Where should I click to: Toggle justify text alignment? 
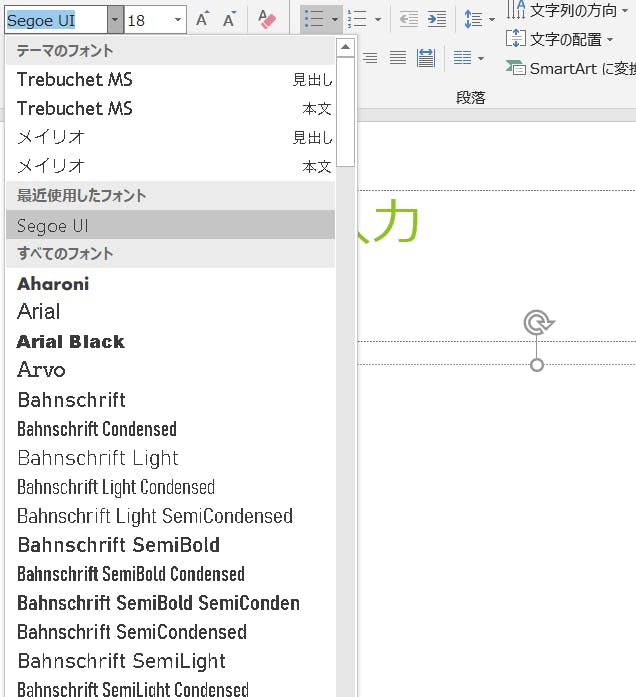(x=398, y=59)
